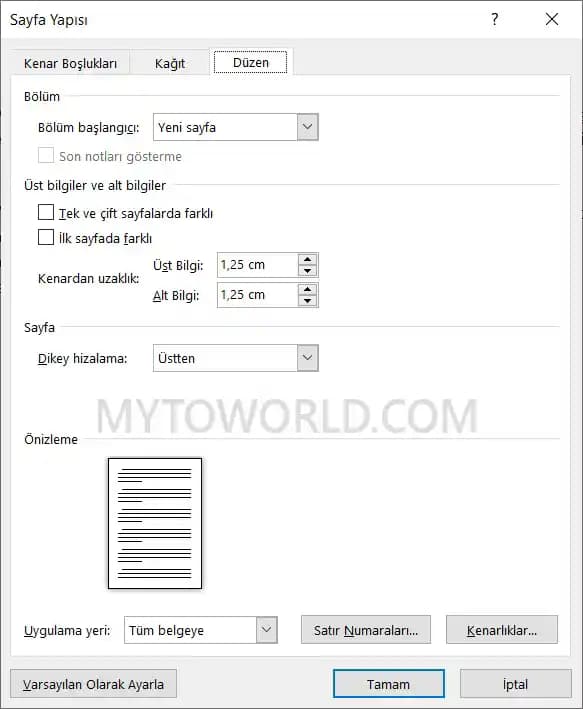Image resolution: width=583 pixels, height=709 pixels.
Task: Check İlk sayfada farklı option
Action: pos(46,237)
